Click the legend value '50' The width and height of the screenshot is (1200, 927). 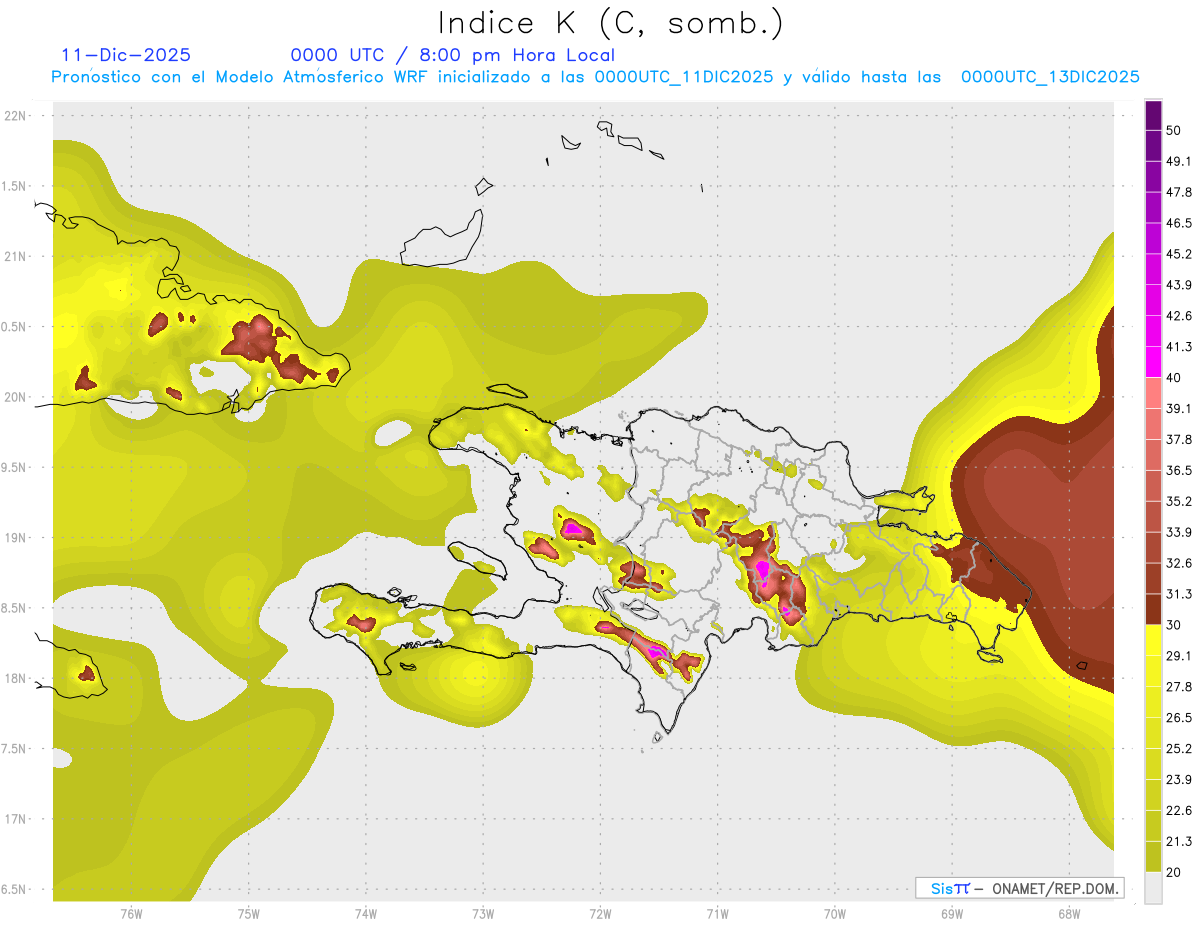tap(1173, 131)
